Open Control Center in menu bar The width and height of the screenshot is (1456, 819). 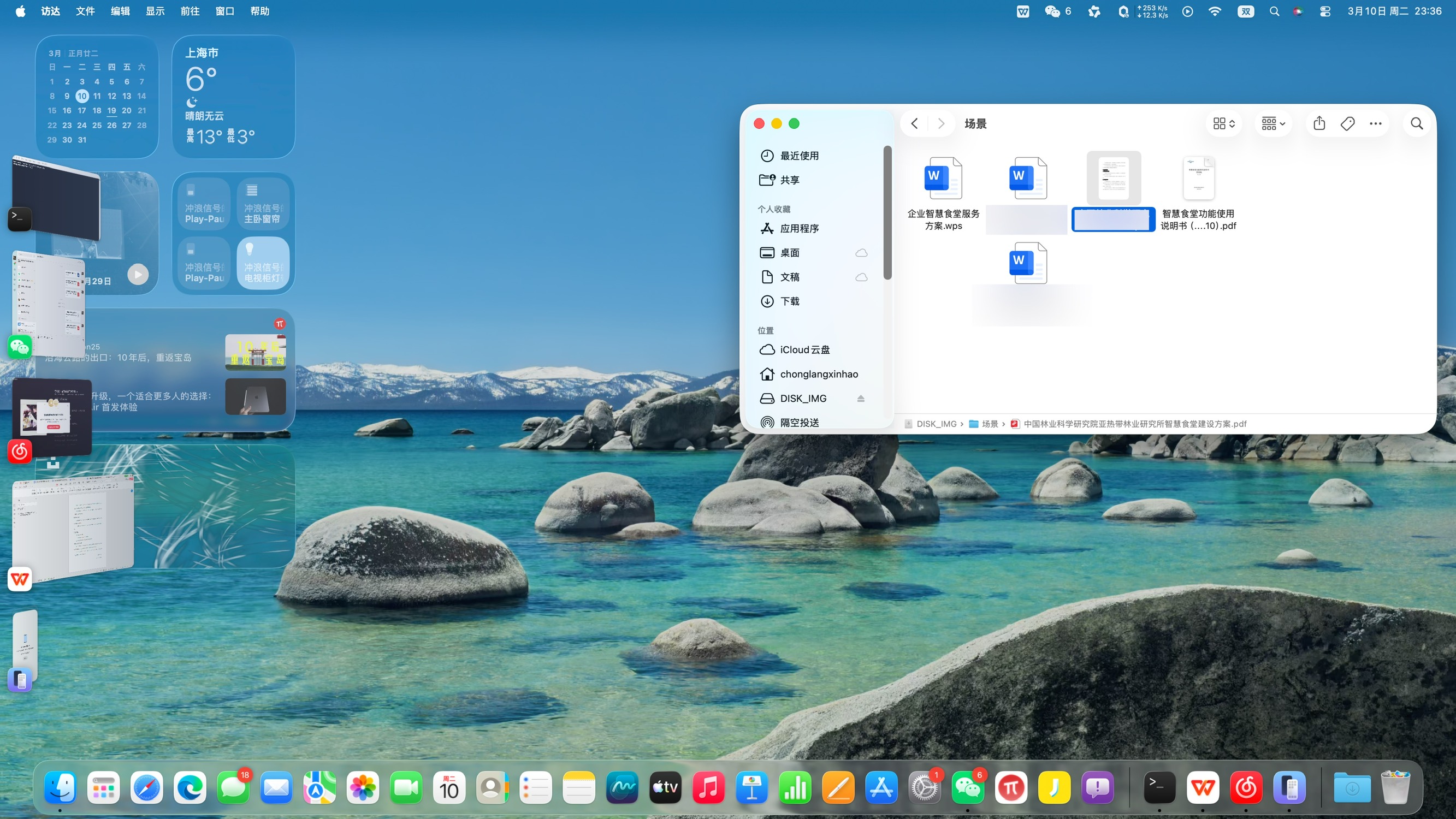point(1325,11)
